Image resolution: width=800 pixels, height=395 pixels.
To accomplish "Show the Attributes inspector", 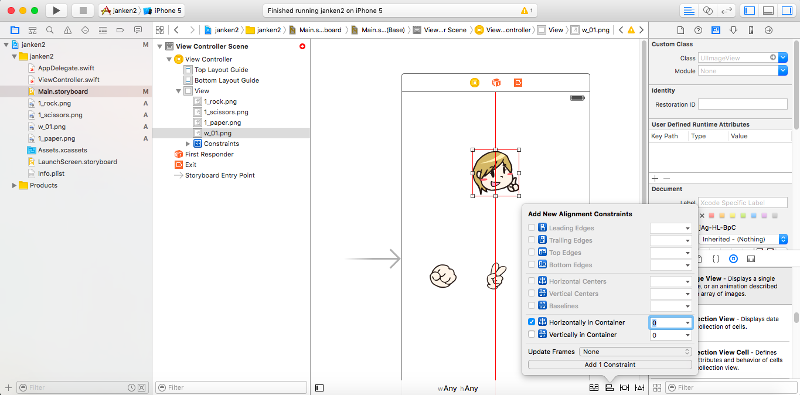I will click(733, 30).
